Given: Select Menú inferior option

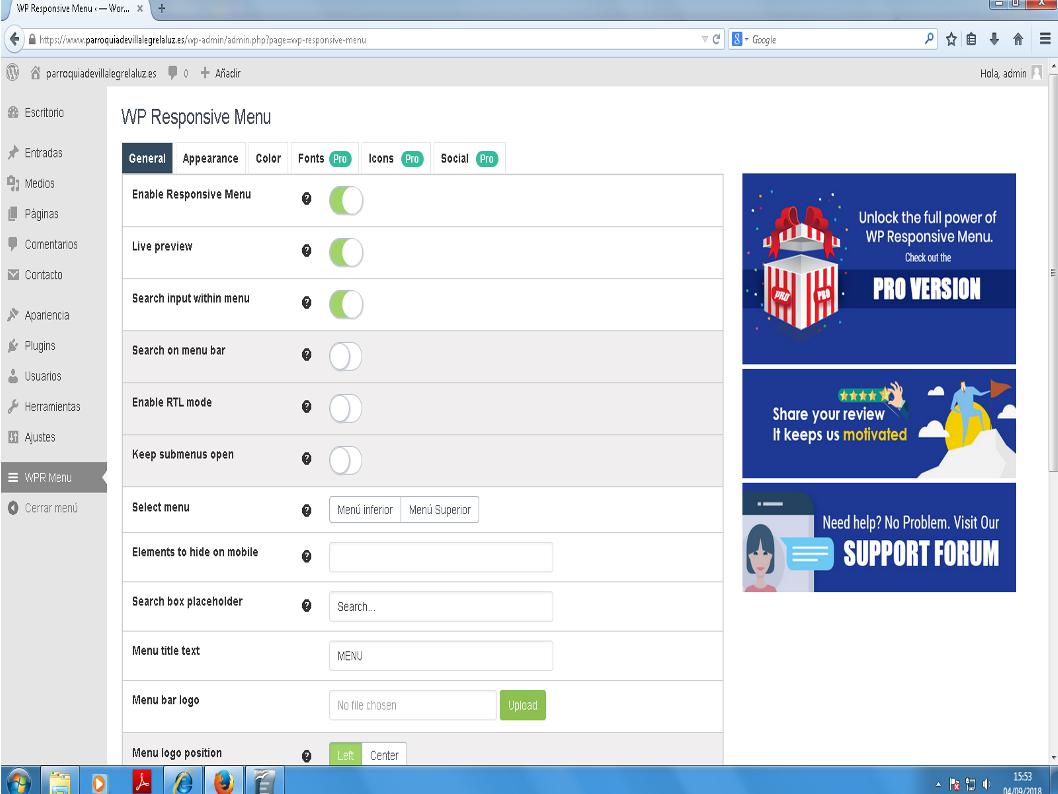Looking at the screenshot, I should 365,509.
